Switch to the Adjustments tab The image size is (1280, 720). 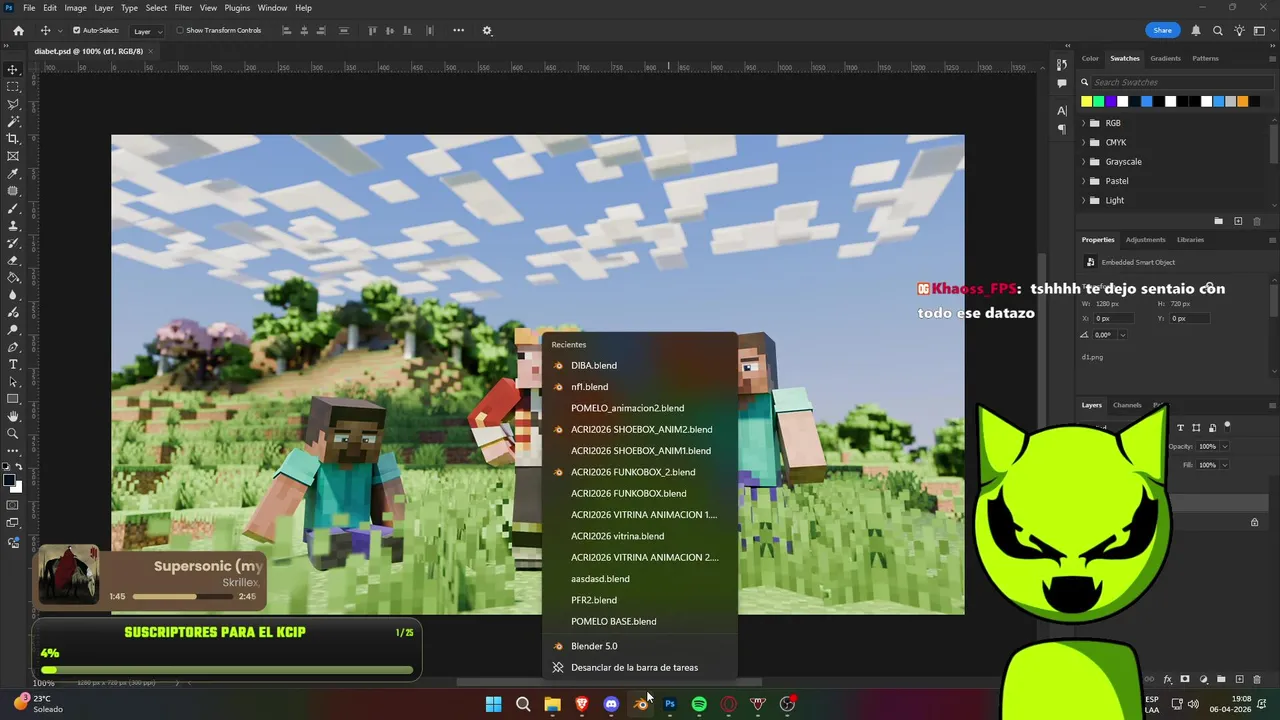coord(1145,240)
